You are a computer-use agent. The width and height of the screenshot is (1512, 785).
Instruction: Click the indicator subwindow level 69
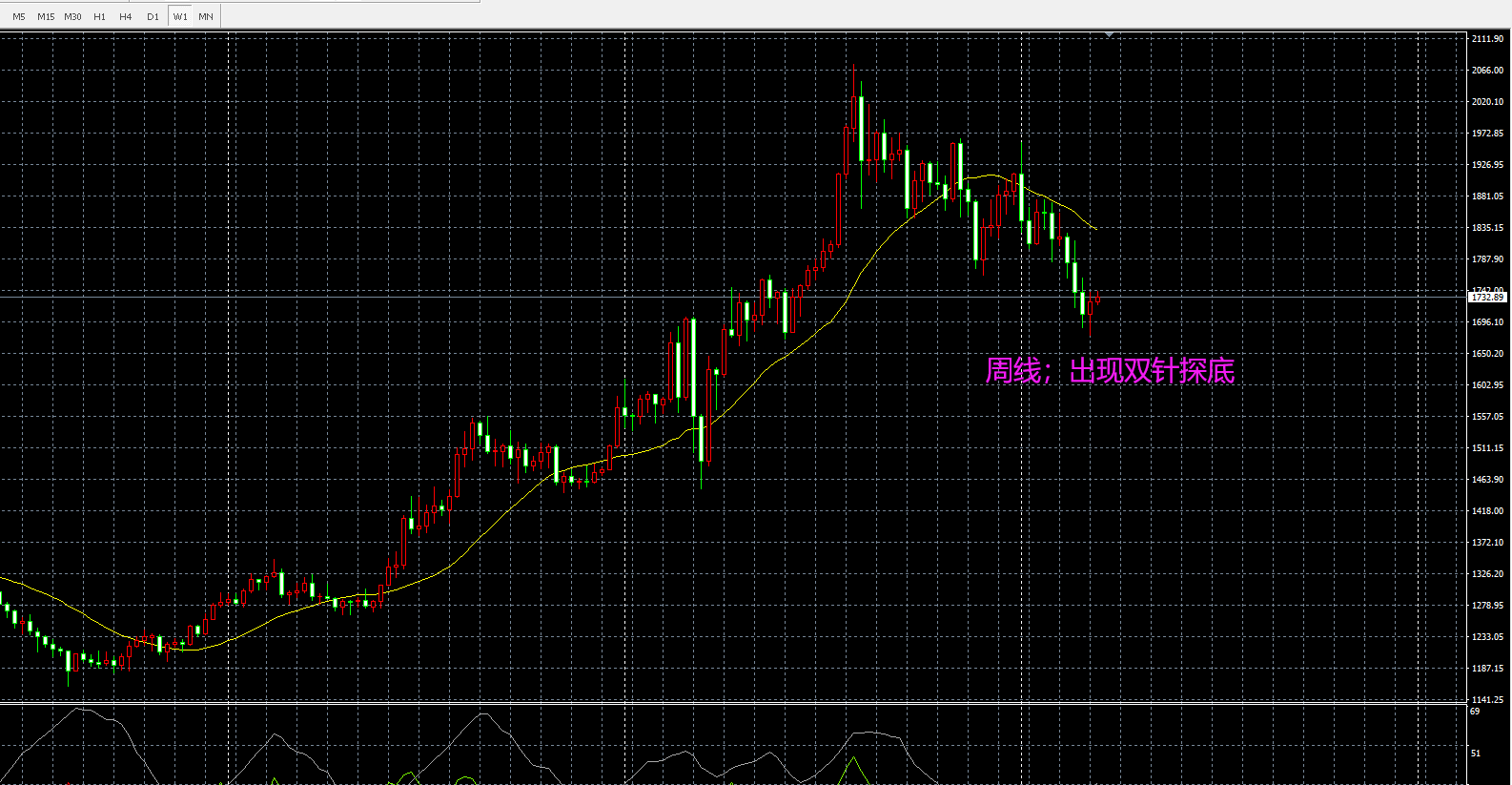pyautogui.click(x=1476, y=712)
